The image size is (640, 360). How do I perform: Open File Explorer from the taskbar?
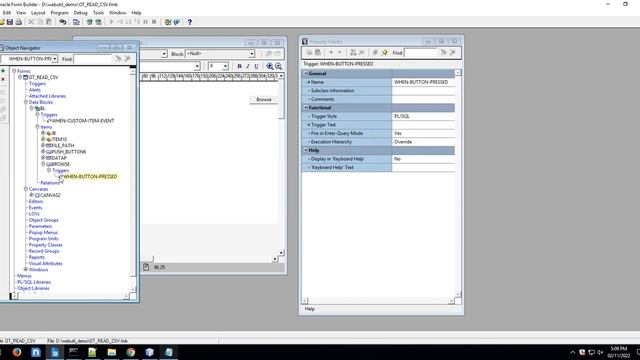(111, 352)
